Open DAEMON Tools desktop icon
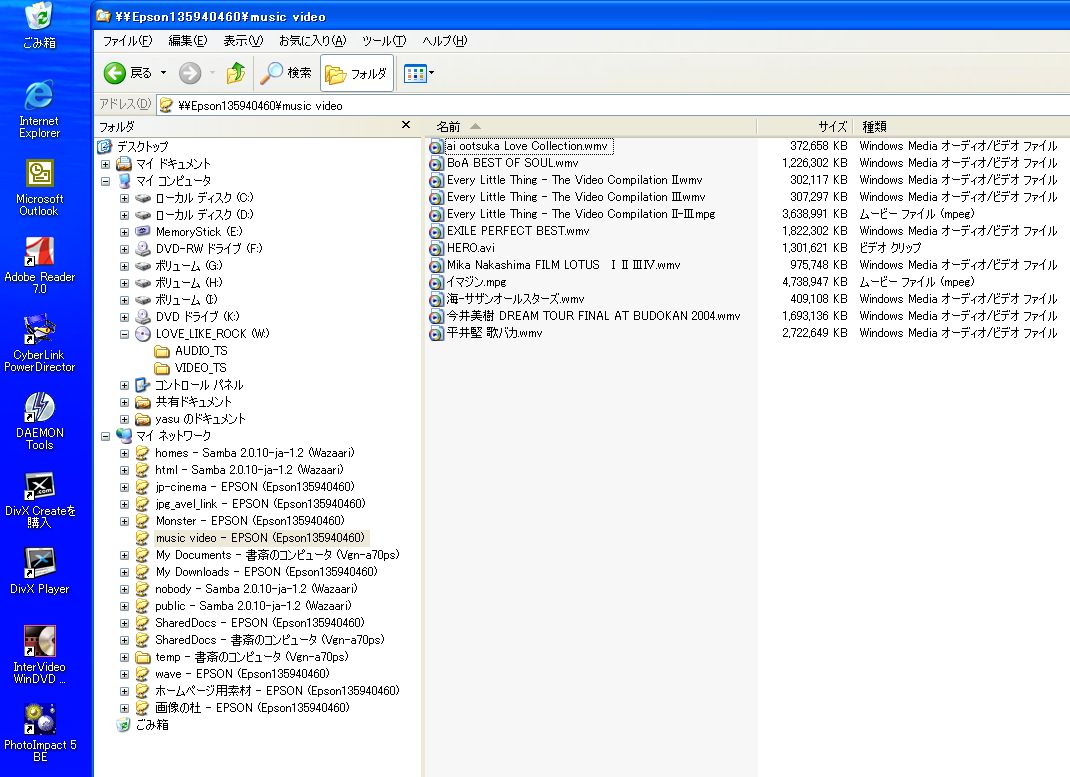Viewport: 1070px width, 777px height. click(x=40, y=421)
